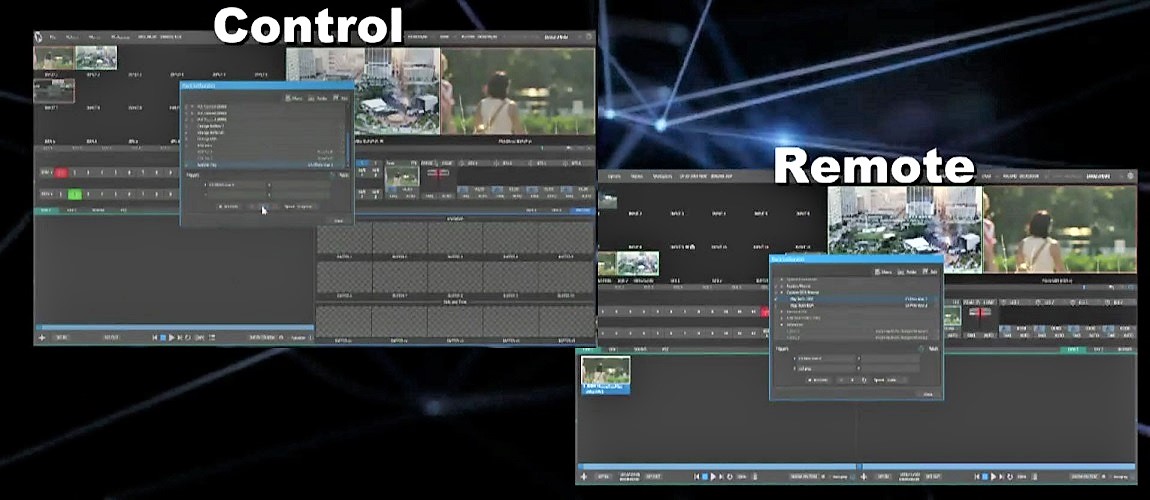Select INPUT 7 thumbnail in Control window
This screenshot has height=500, width=1150.
click(54, 91)
